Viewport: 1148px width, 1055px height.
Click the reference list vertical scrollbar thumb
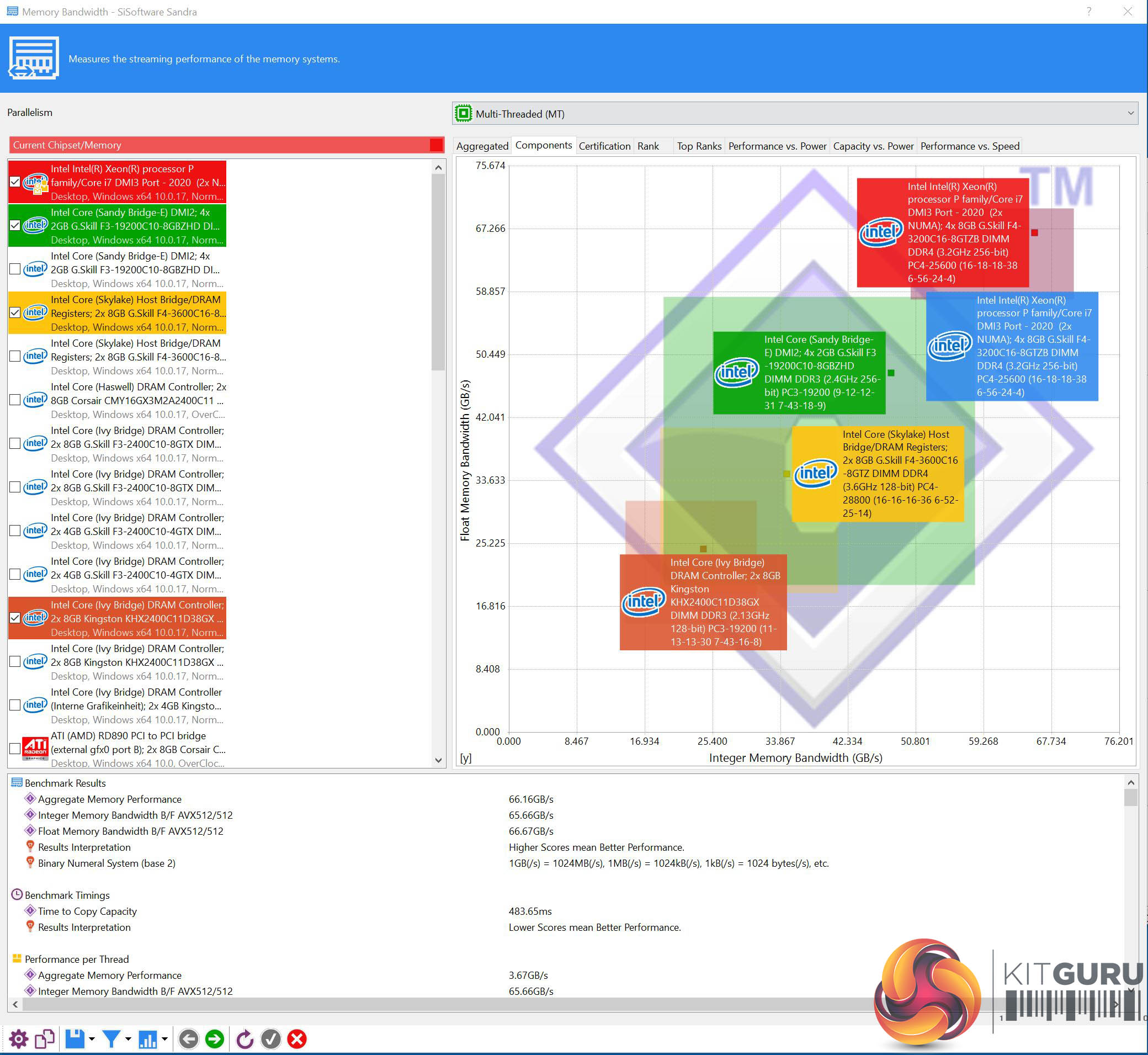[x=438, y=271]
